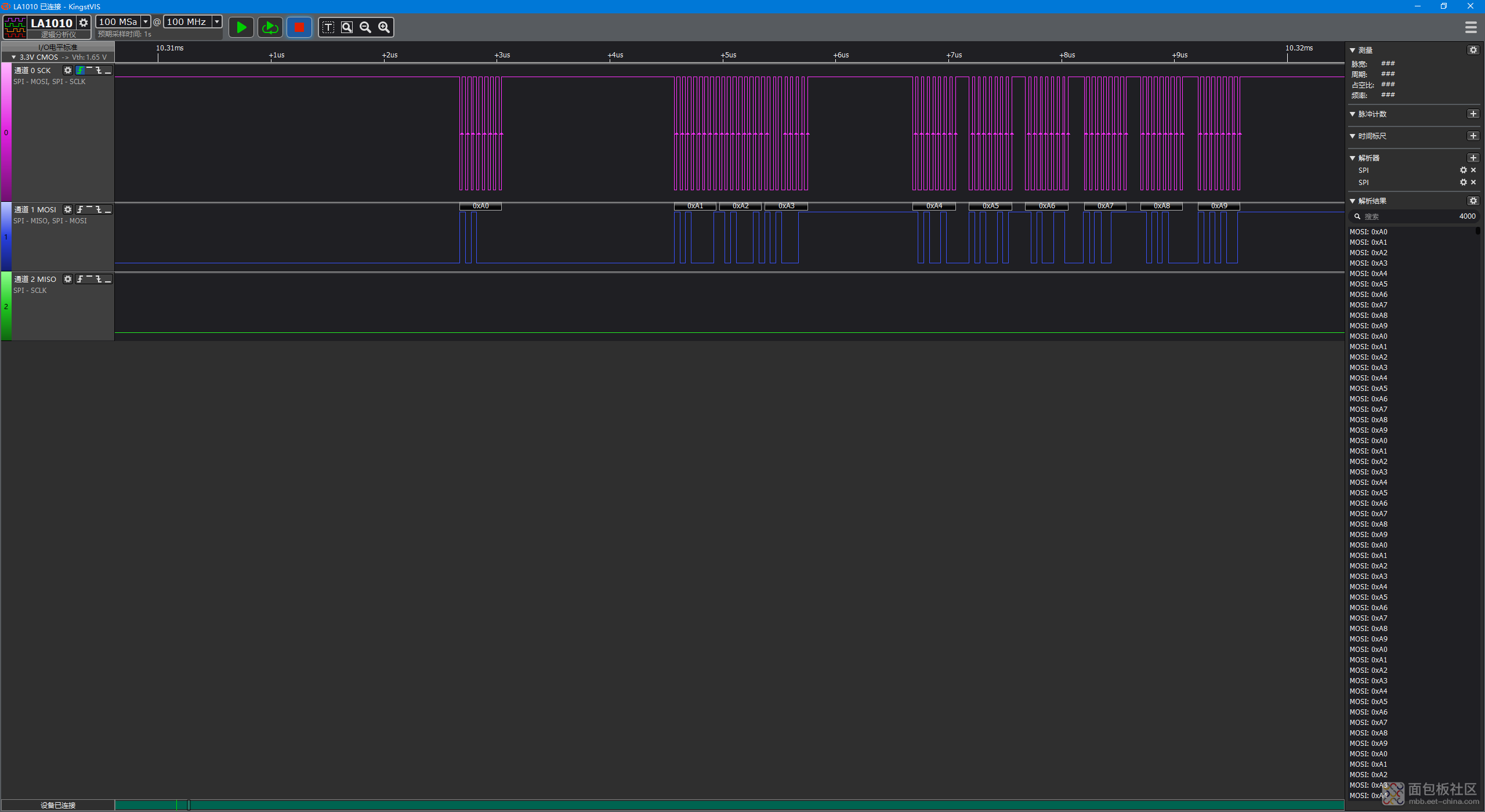Zoom in the waveform view
Image resolution: width=1485 pixels, height=812 pixels.
(x=384, y=27)
